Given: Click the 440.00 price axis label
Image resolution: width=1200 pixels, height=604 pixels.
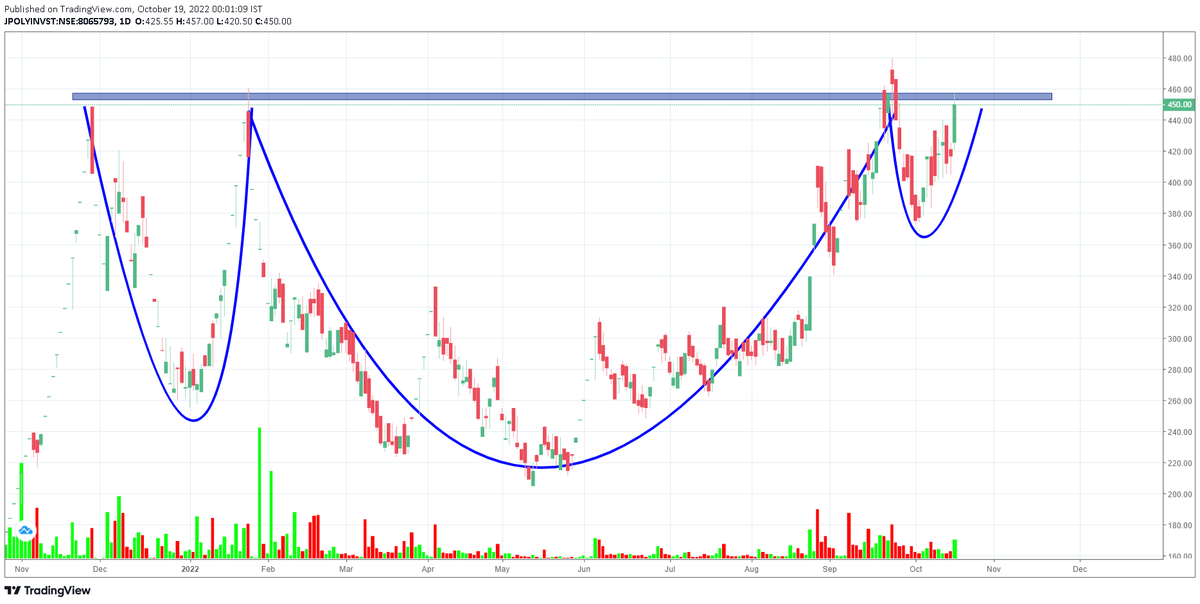Looking at the screenshot, I should [1180, 120].
